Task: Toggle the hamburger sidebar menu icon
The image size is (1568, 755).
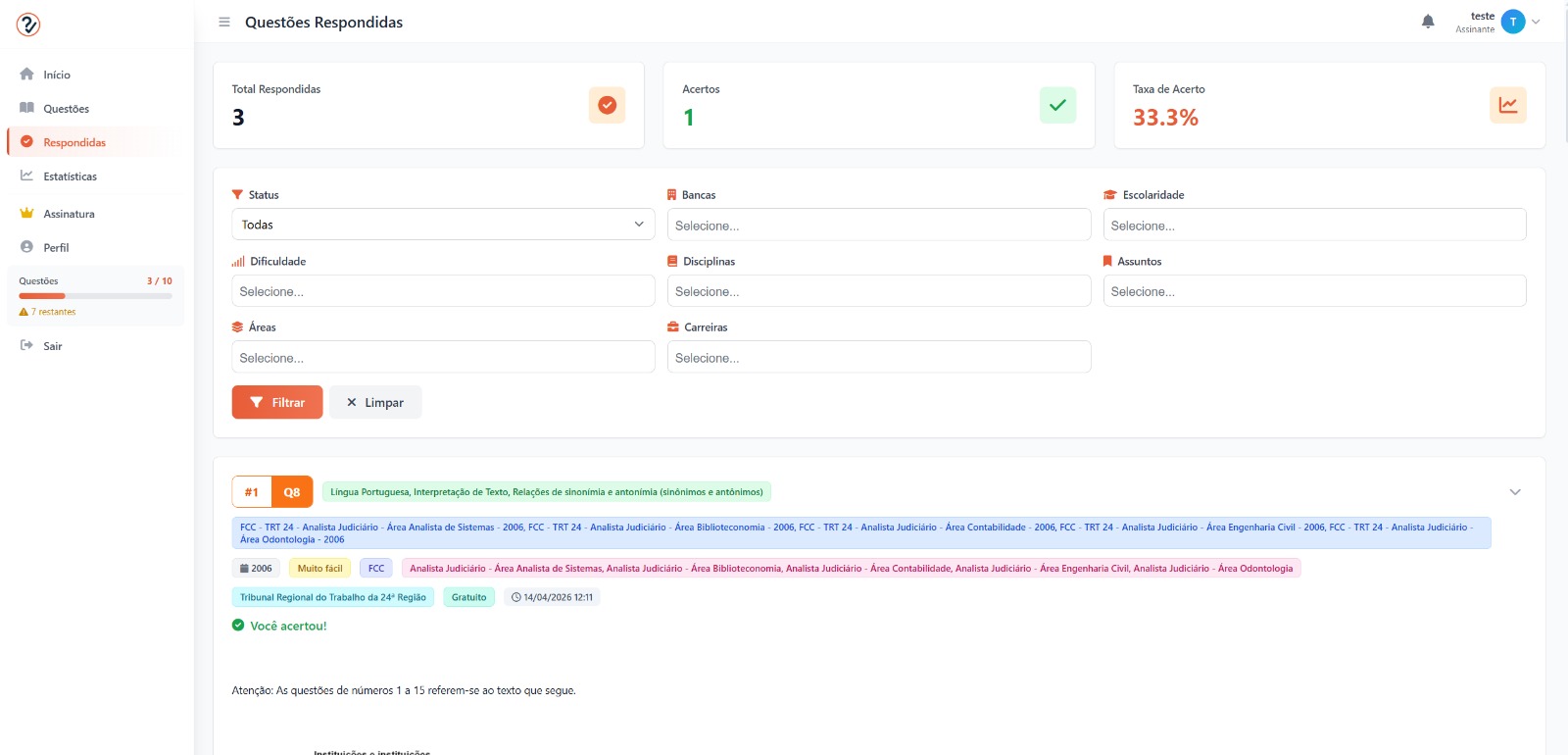Action: (x=224, y=22)
